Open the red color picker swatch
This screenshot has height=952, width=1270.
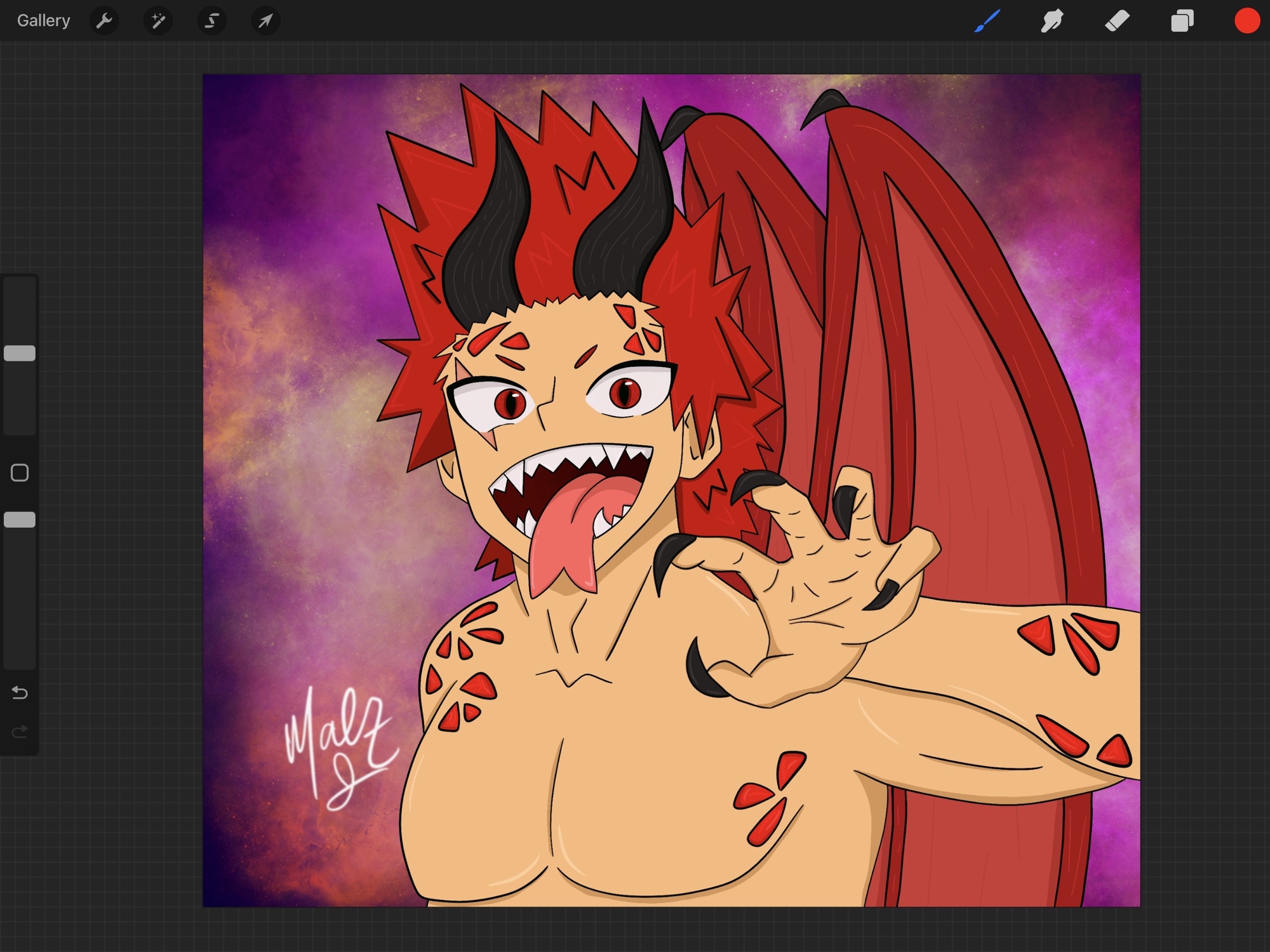pos(1247,21)
